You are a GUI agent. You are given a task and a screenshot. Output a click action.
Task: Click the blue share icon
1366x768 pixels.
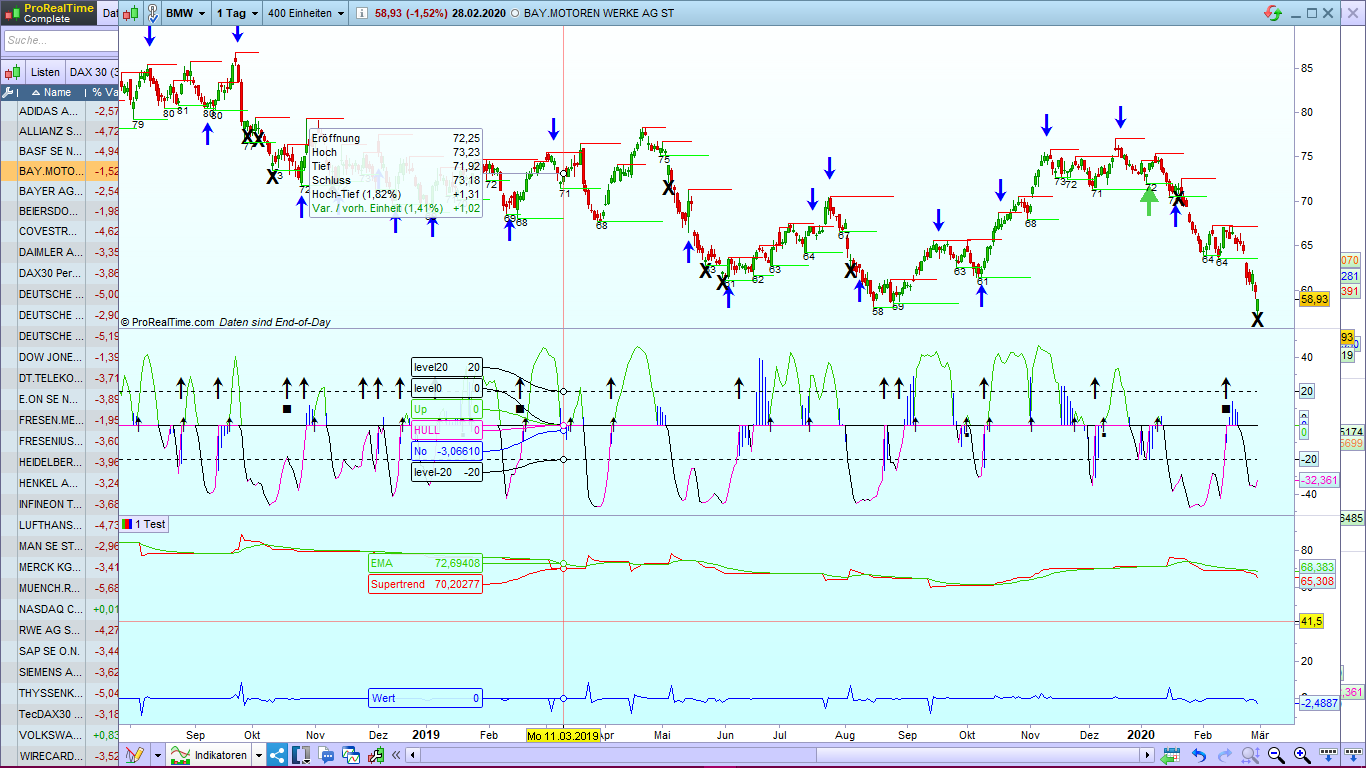pyautogui.click(x=277, y=755)
